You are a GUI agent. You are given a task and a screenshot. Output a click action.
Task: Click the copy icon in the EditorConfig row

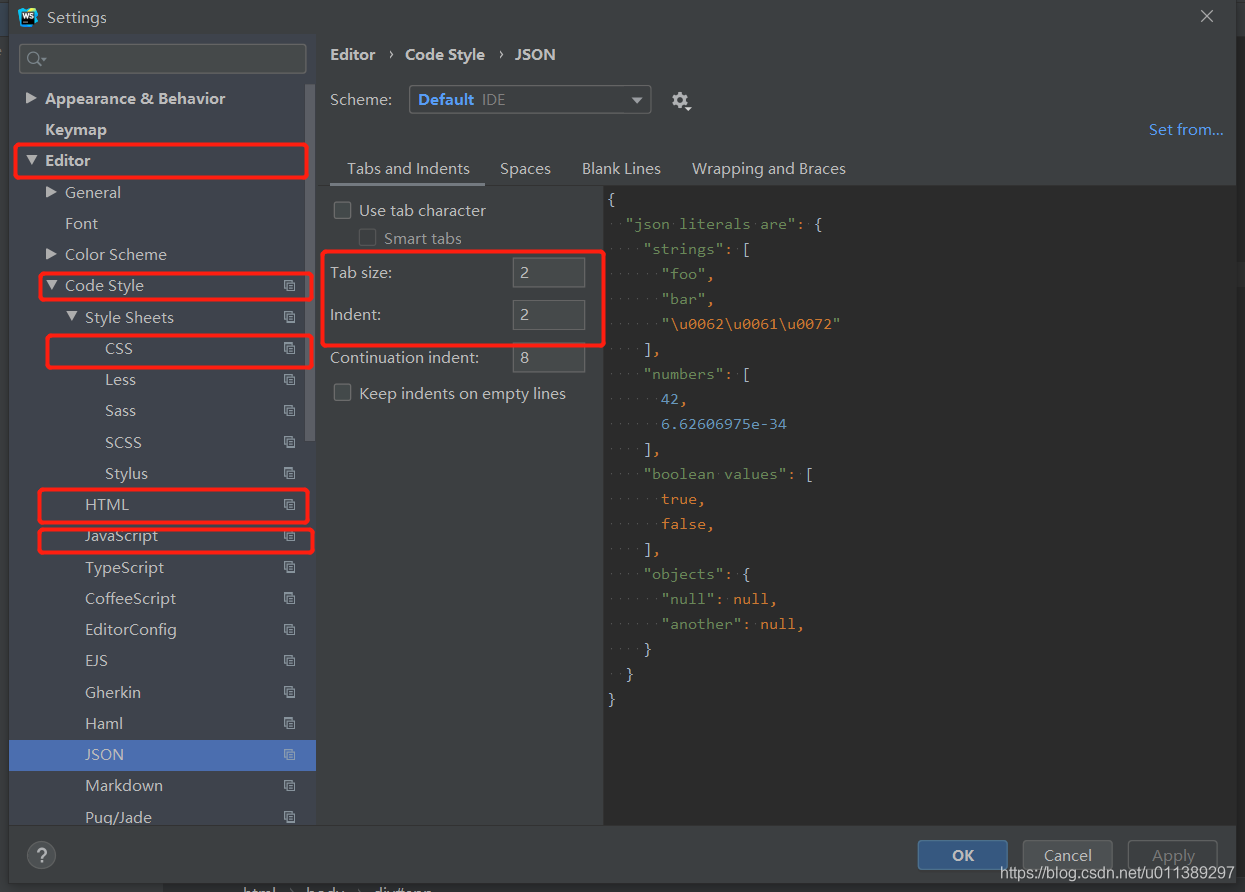[x=289, y=630]
